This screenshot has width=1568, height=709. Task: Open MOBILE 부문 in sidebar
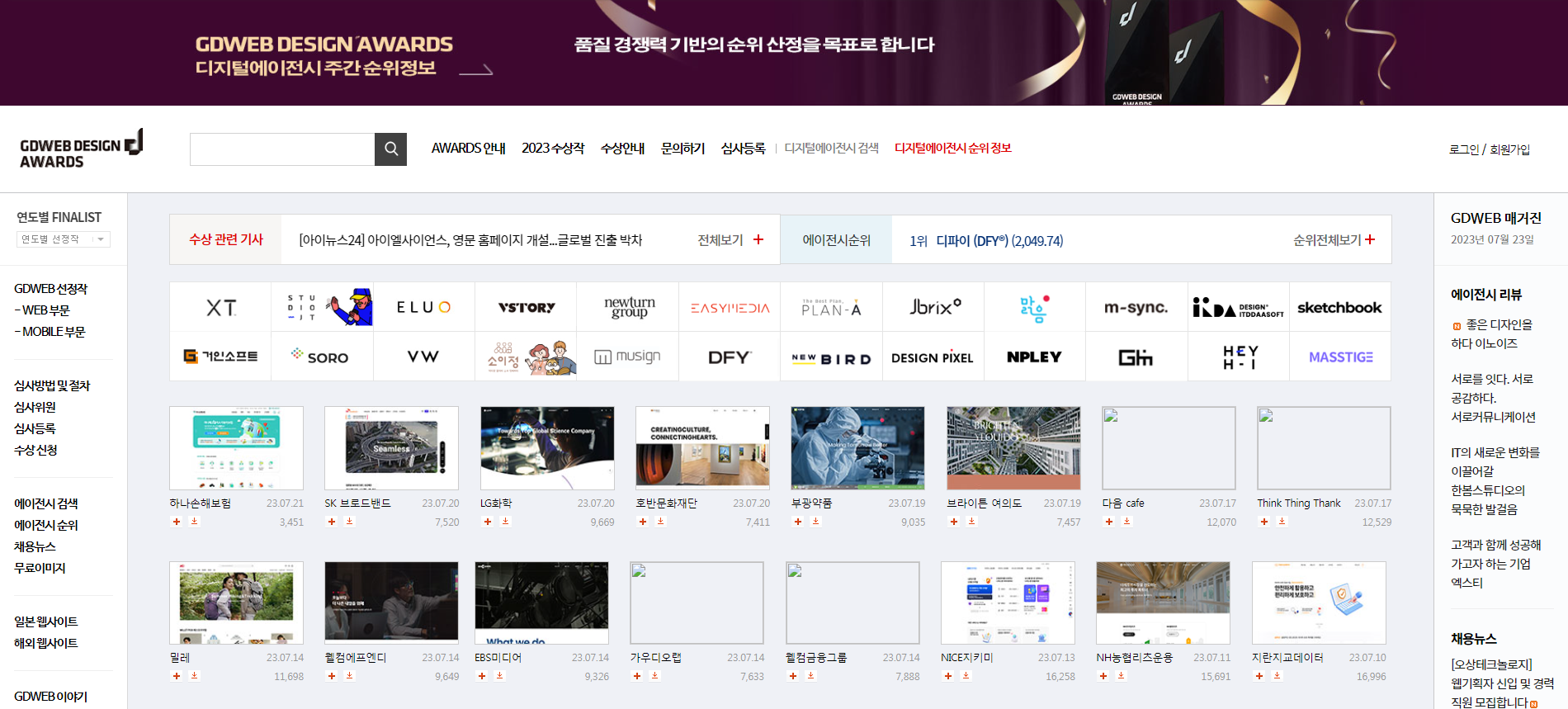click(x=50, y=332)
